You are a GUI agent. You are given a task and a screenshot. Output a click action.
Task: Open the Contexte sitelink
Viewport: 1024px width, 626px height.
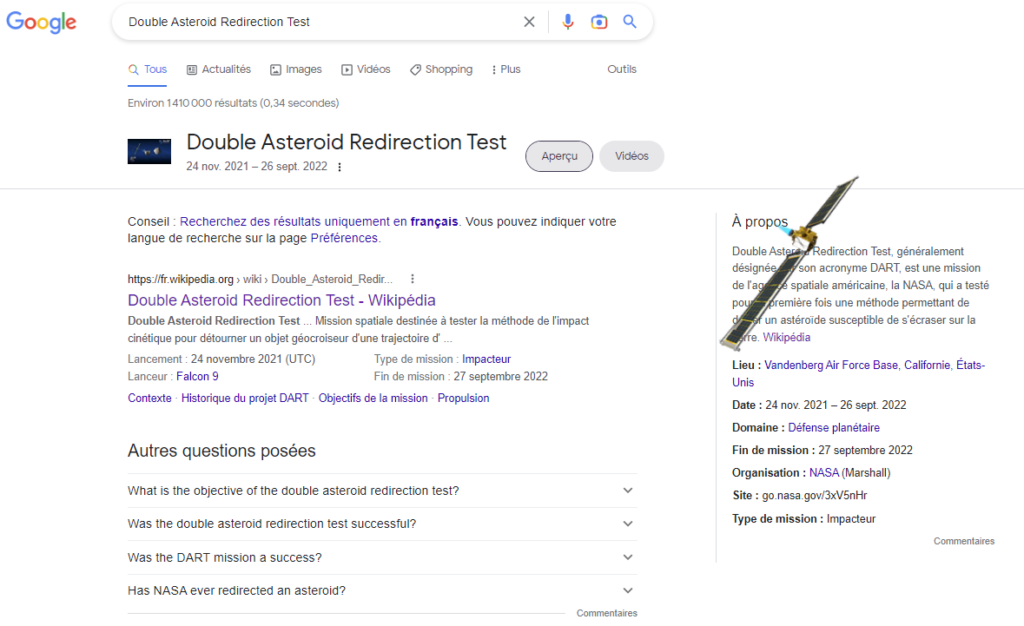click(x=150, y=398)
